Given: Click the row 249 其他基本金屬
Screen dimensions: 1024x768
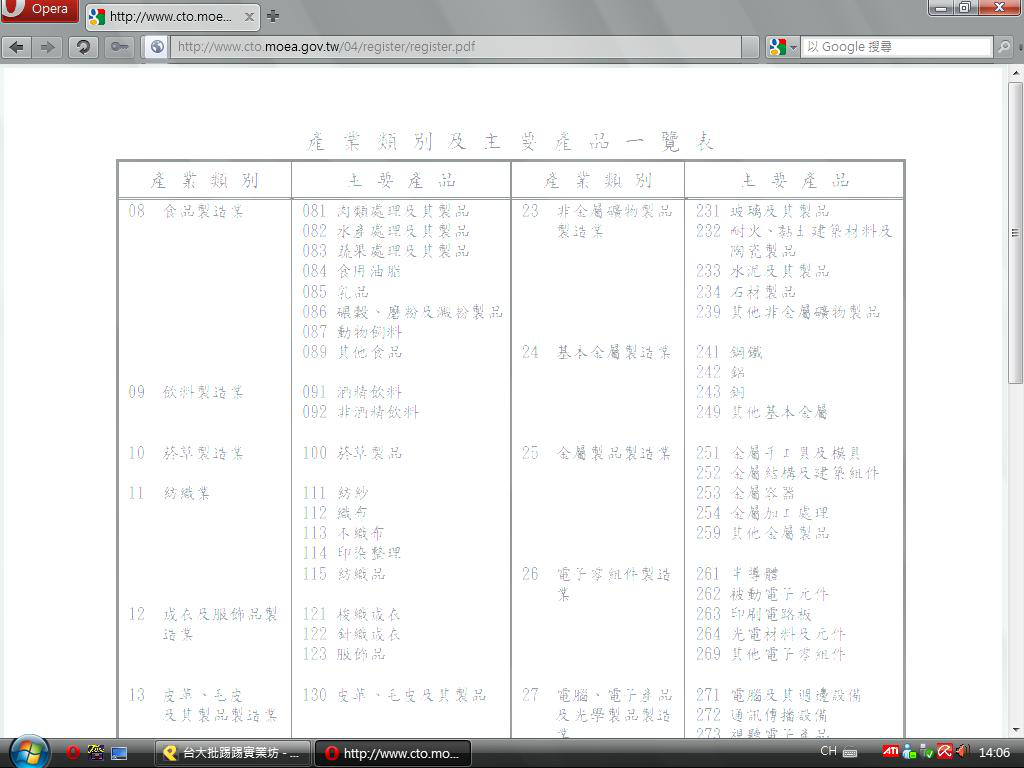Looking at the screenshot, I should [761, 412].
